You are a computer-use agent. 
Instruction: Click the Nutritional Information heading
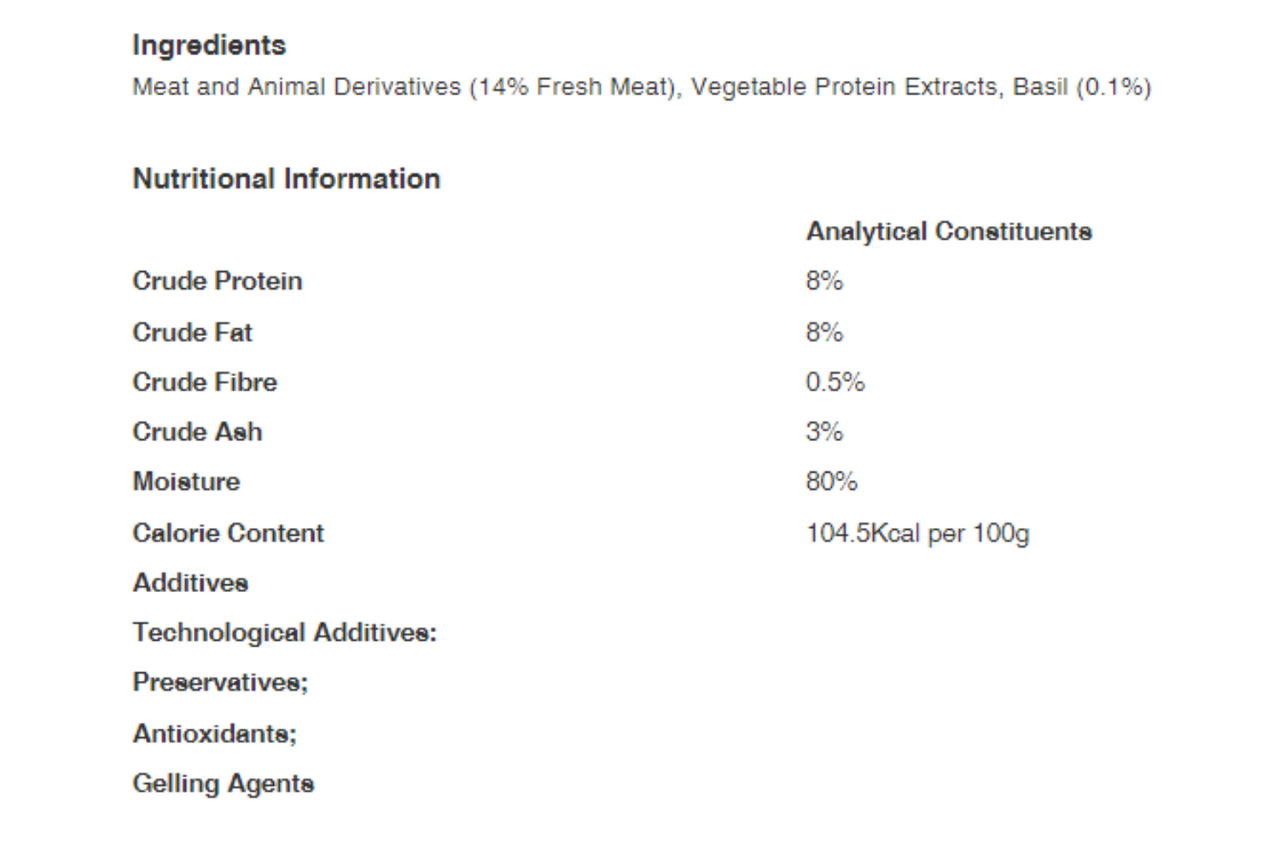coord(287,179)
